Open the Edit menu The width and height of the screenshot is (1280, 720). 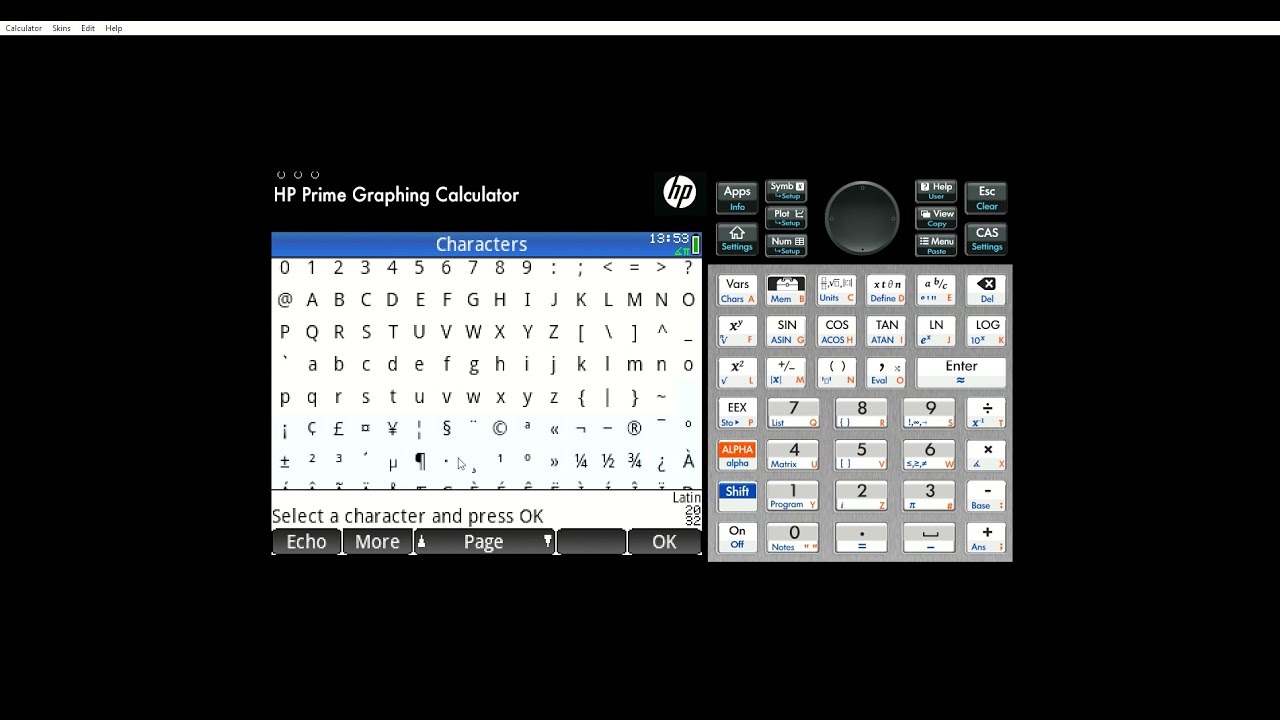(88, 28)
